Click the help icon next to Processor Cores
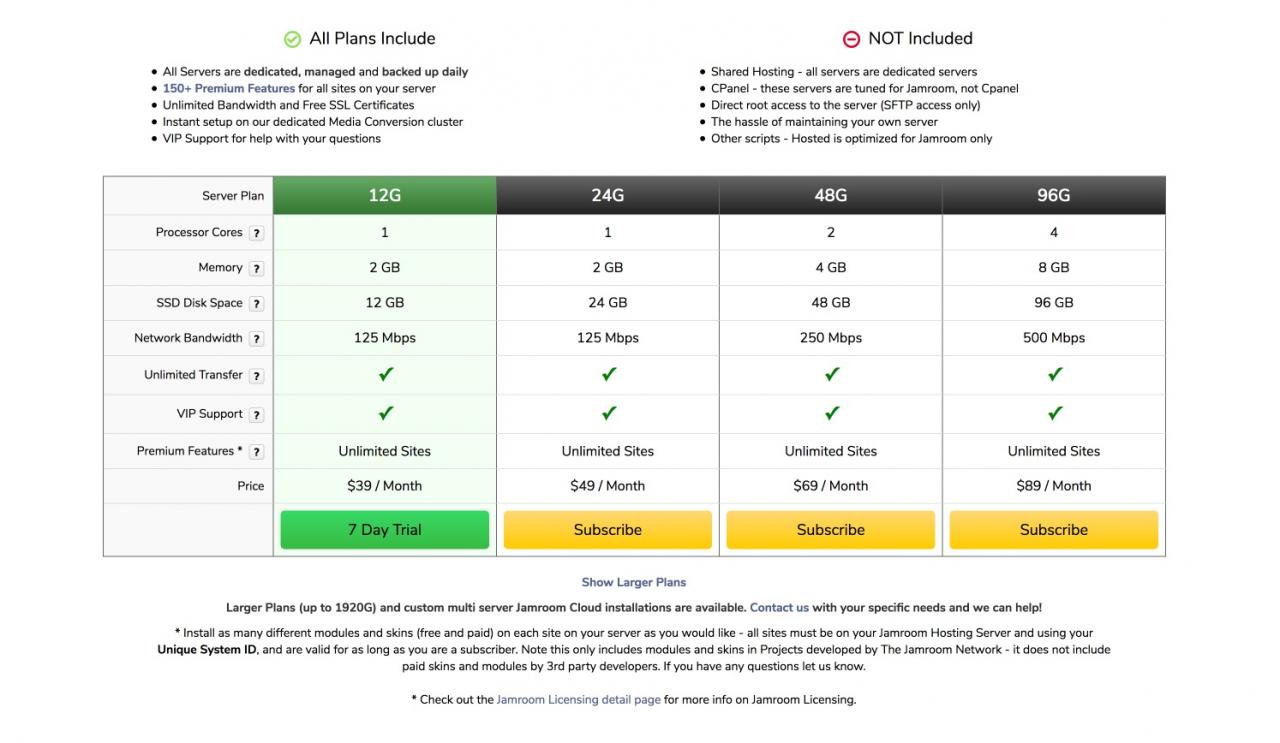This screenshot has height=743, width=1280. [x=257, y=233]
